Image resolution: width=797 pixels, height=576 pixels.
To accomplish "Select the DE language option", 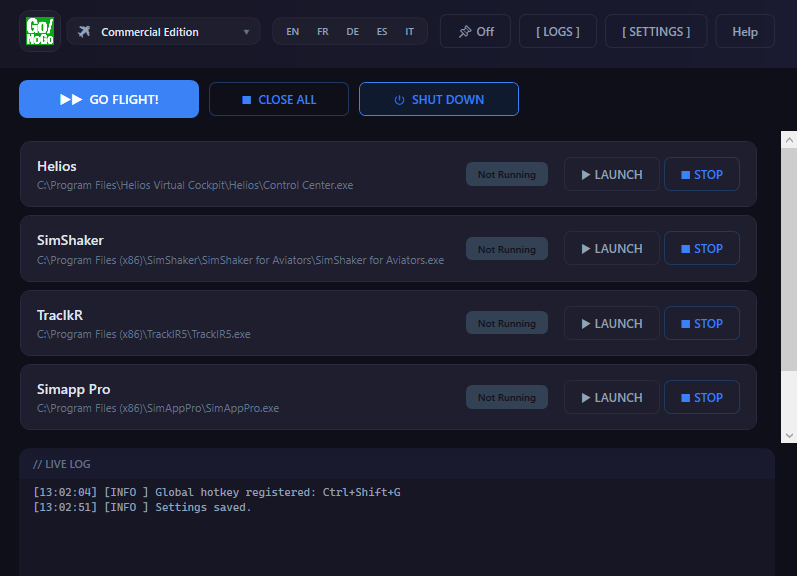I will 352,32.
